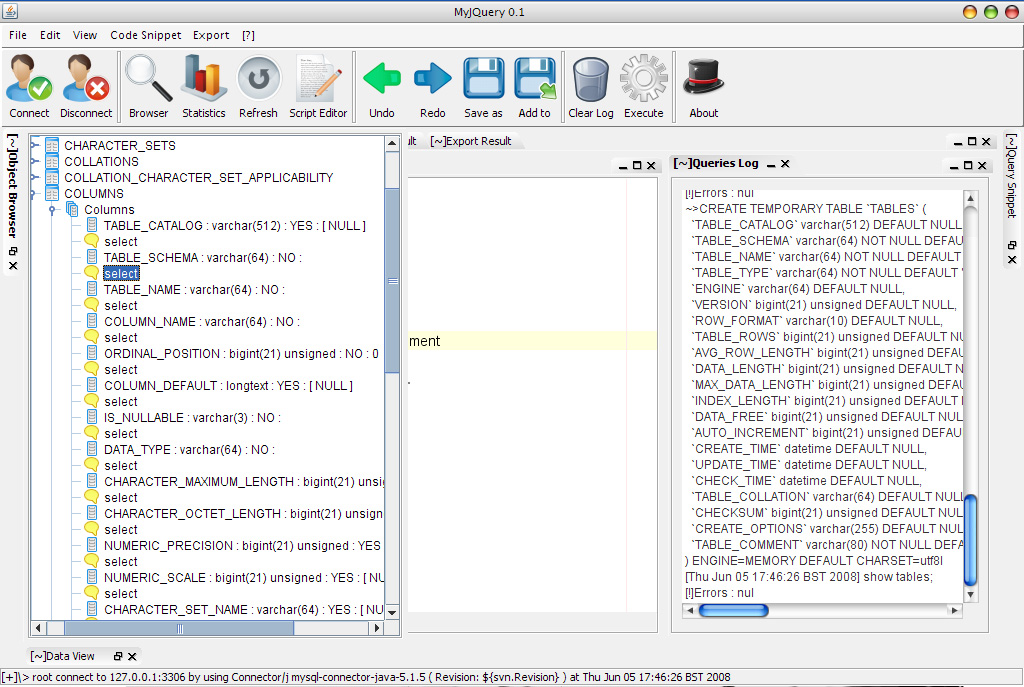Viewport: 1024px width, 687px height.
Task: Open the About top hat icon
Action: [703, 80]
